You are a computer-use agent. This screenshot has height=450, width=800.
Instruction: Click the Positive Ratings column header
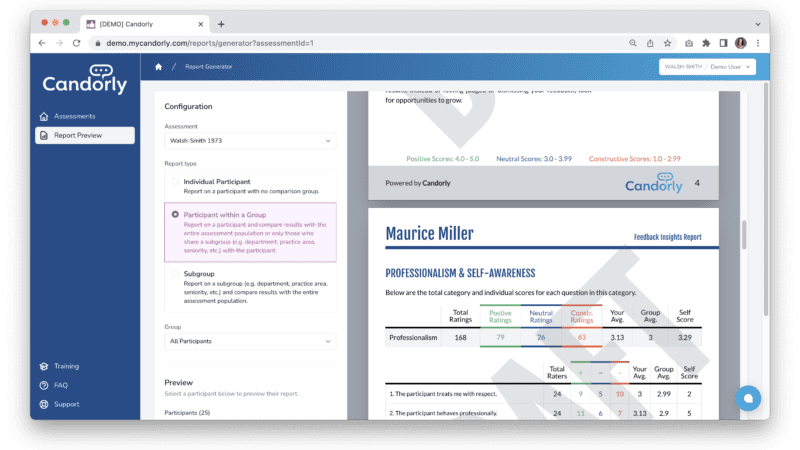coord(500,316)
